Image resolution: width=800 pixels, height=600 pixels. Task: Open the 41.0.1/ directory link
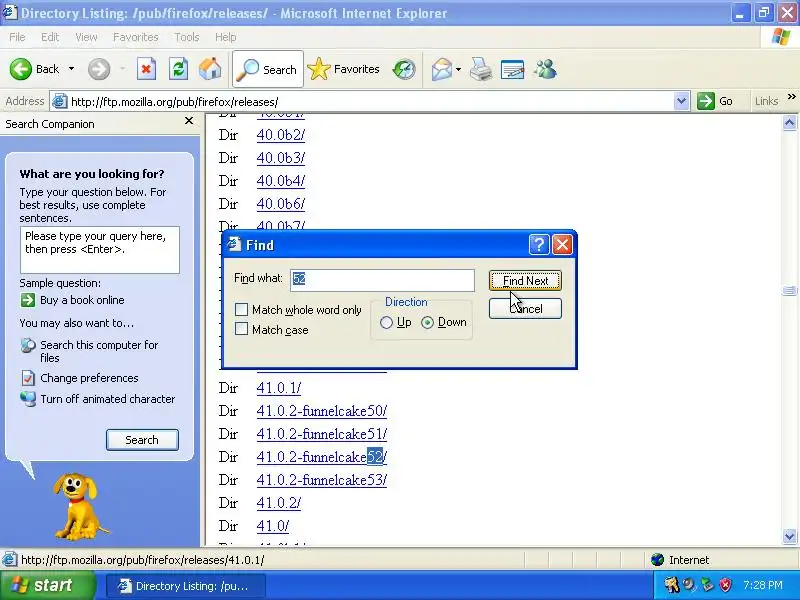tap(279, 388)
